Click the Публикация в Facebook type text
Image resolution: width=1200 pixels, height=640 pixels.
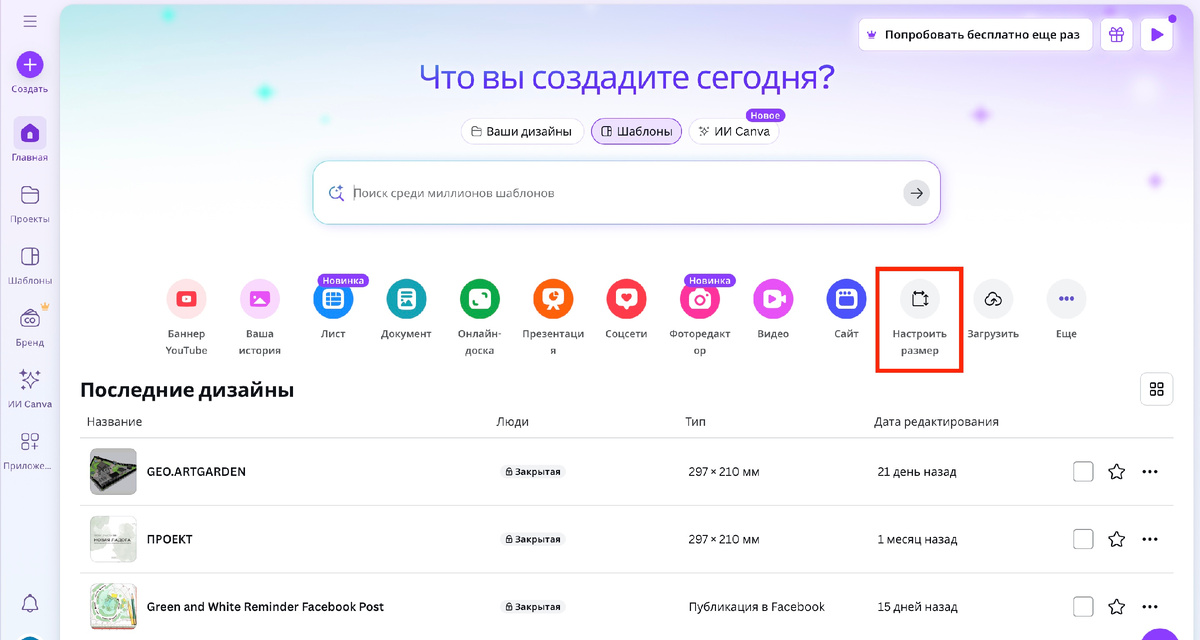757,606
